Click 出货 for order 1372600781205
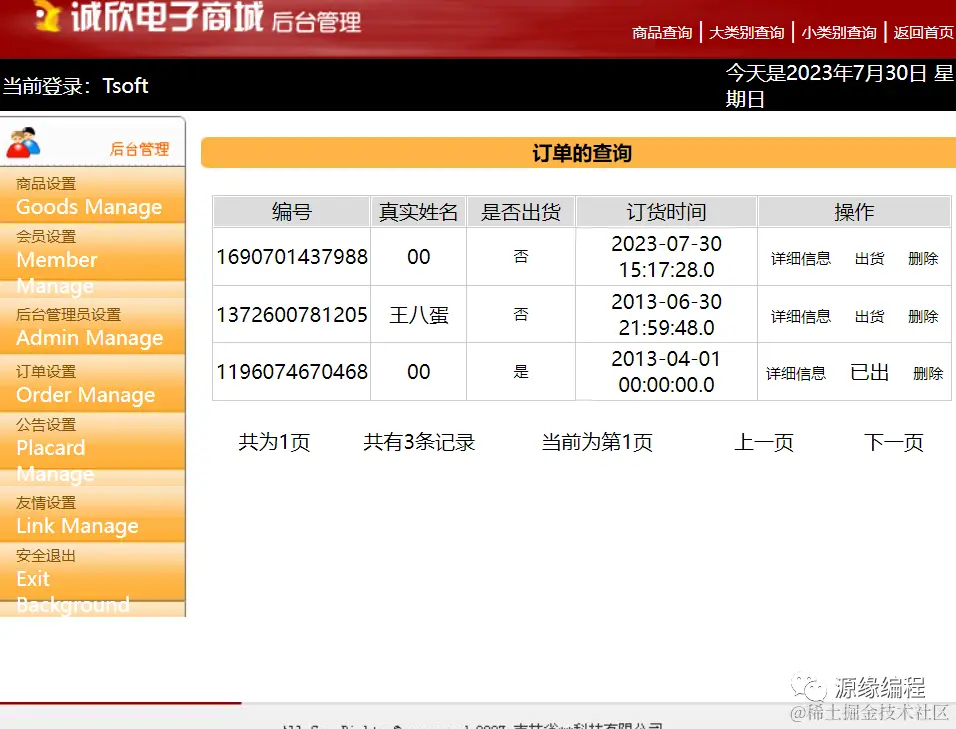The image size is (956, 729). click(869, 316)
